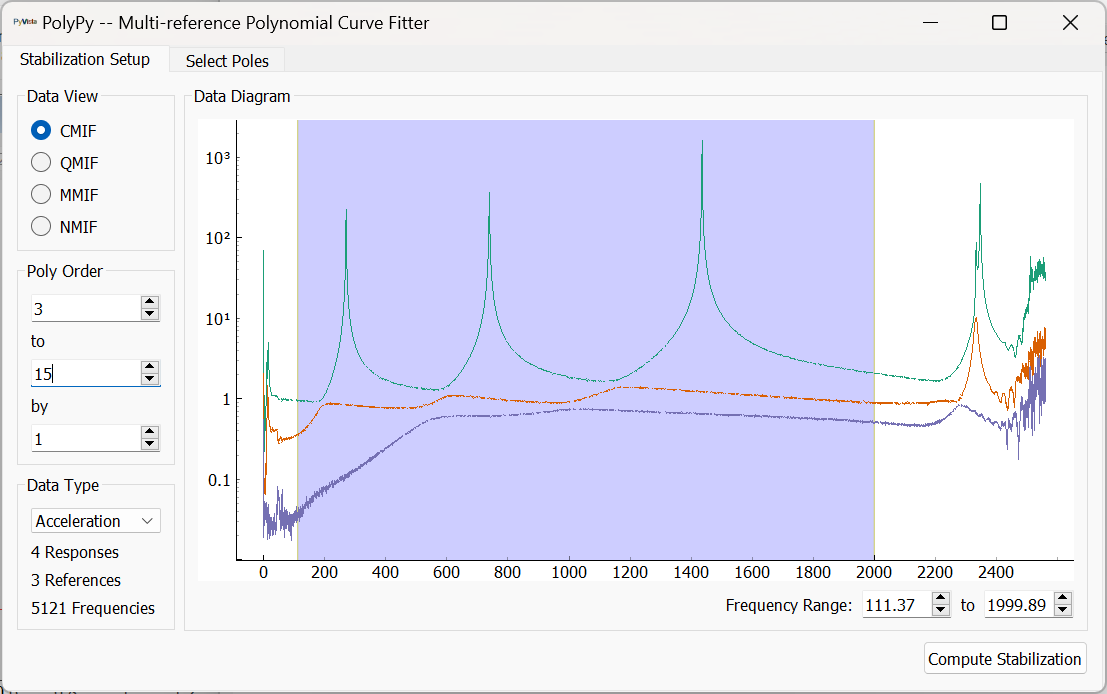Open the Data Type dropdown showing Acceleration
Image resolution: width=1107 pixels, height=694 pixels.
coord(147,520)
